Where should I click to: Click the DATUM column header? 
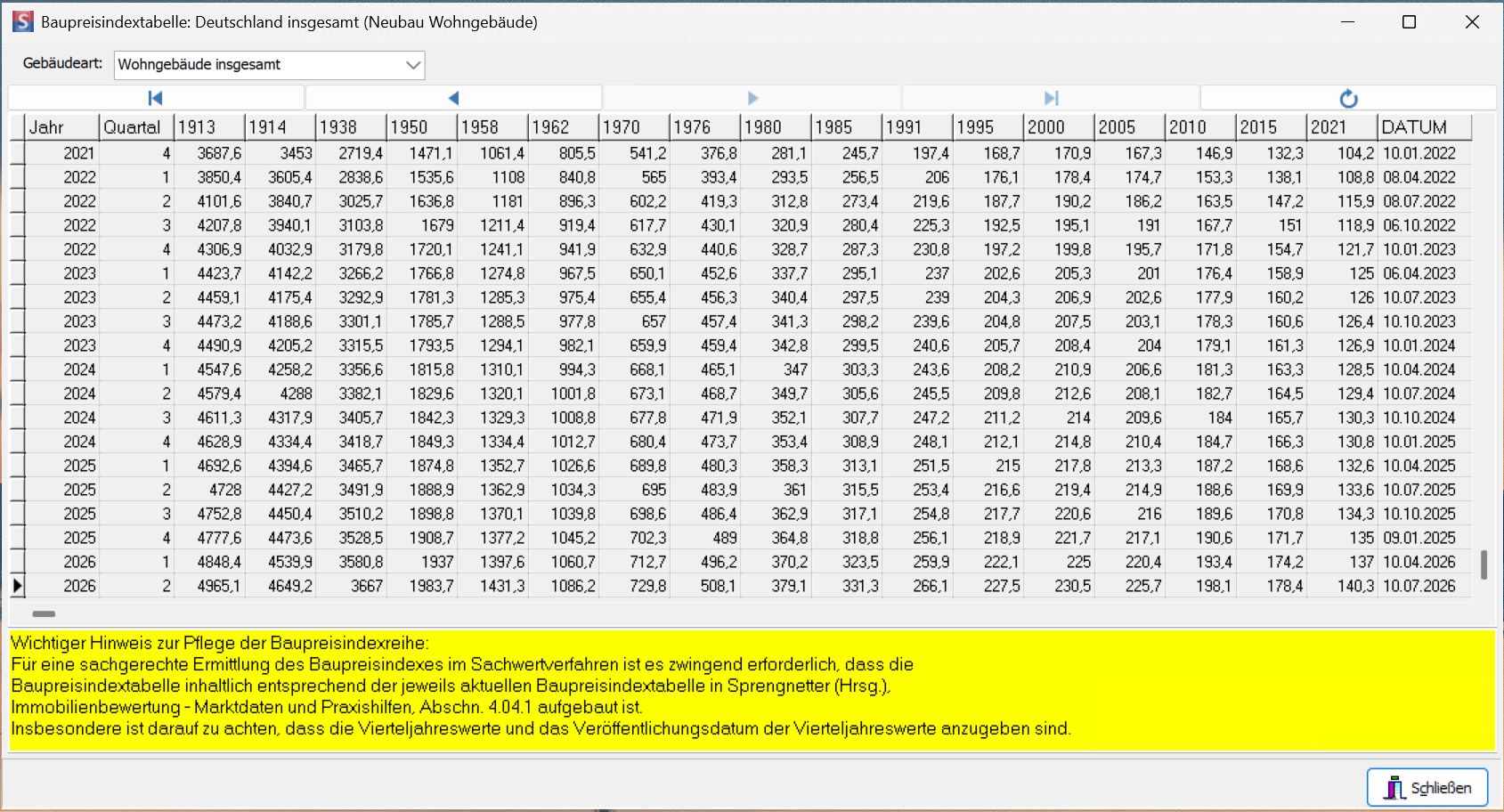click(1425, 127)
